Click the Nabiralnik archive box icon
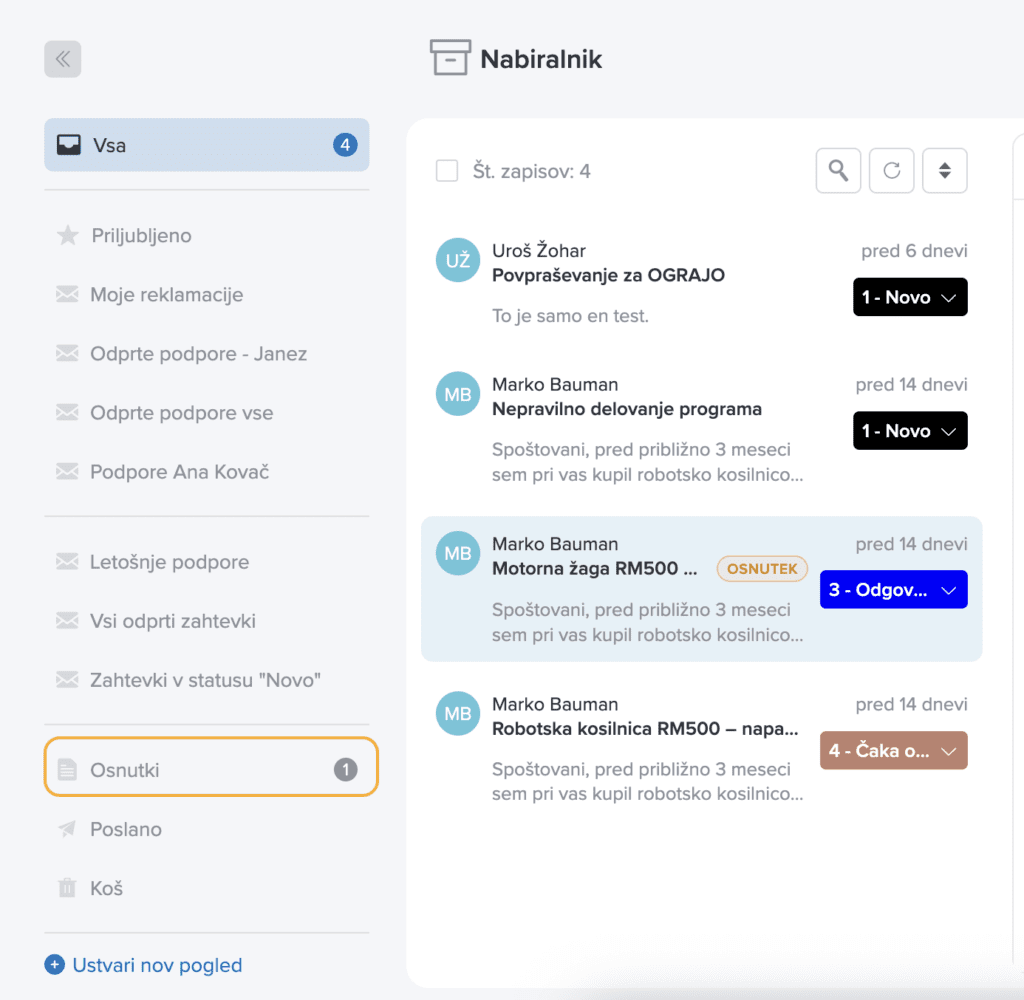Viewport: 1024px width, 1000px height. [x=449, y=59]
